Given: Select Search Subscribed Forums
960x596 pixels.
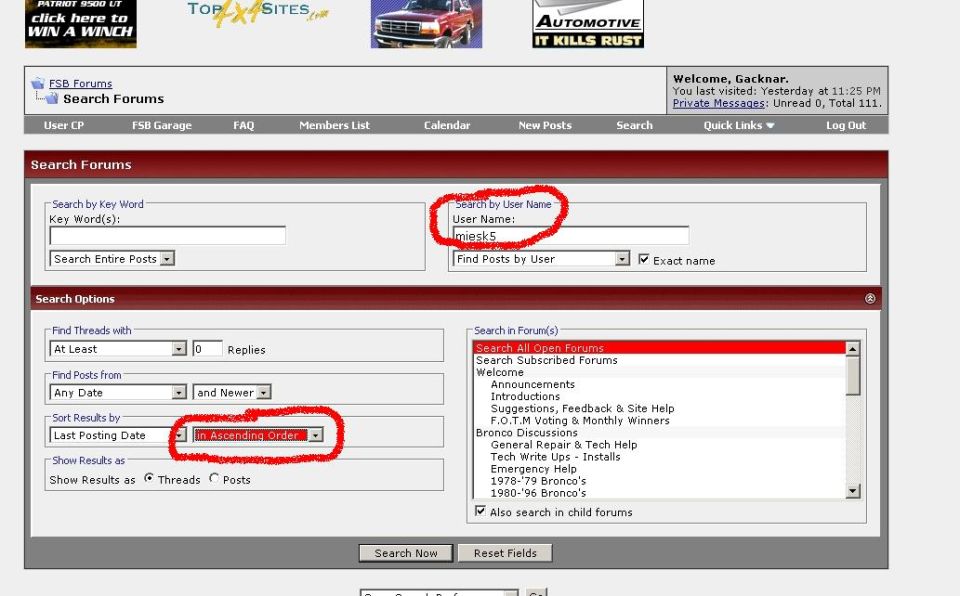Looking at the screenshot, I should (x=659, y=360).
